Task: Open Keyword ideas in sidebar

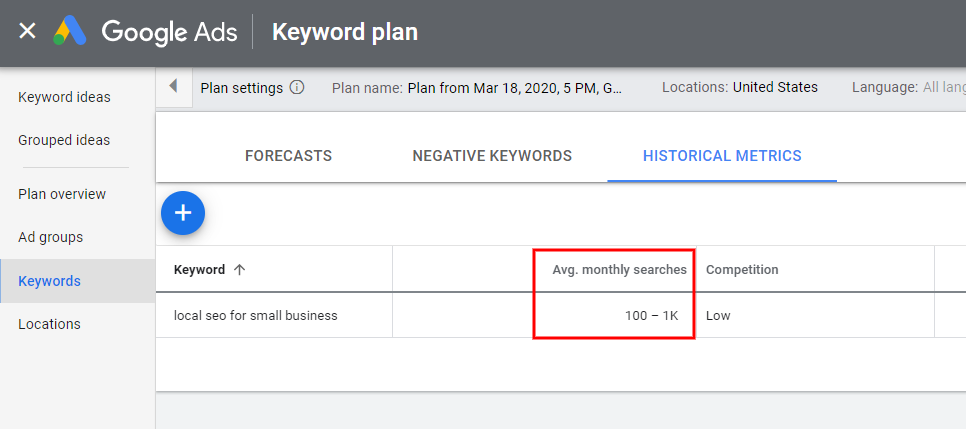Action: tap(64, 97)
